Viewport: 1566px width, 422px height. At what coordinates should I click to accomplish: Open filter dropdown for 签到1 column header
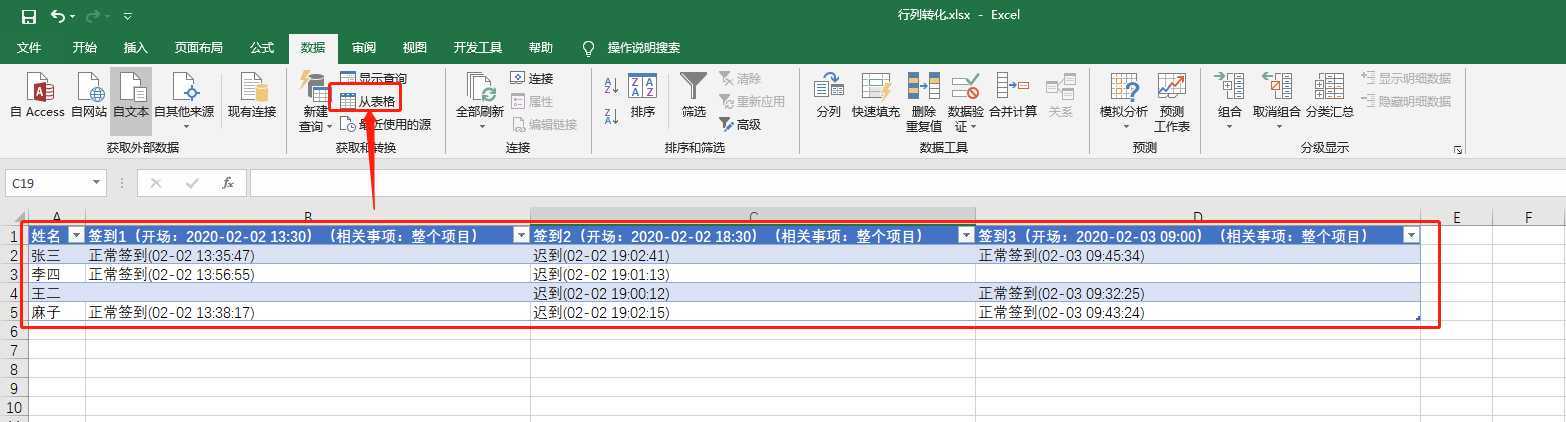click(x=520, y=236)
